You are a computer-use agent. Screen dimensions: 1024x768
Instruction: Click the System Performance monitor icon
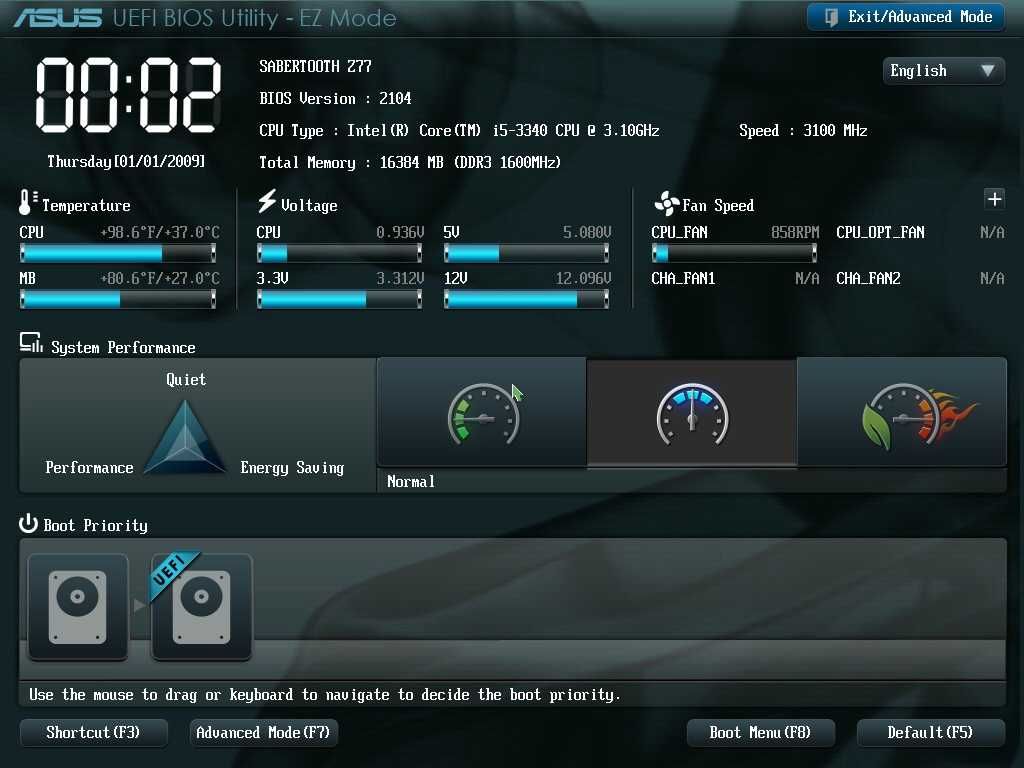[x=31, y=342]
